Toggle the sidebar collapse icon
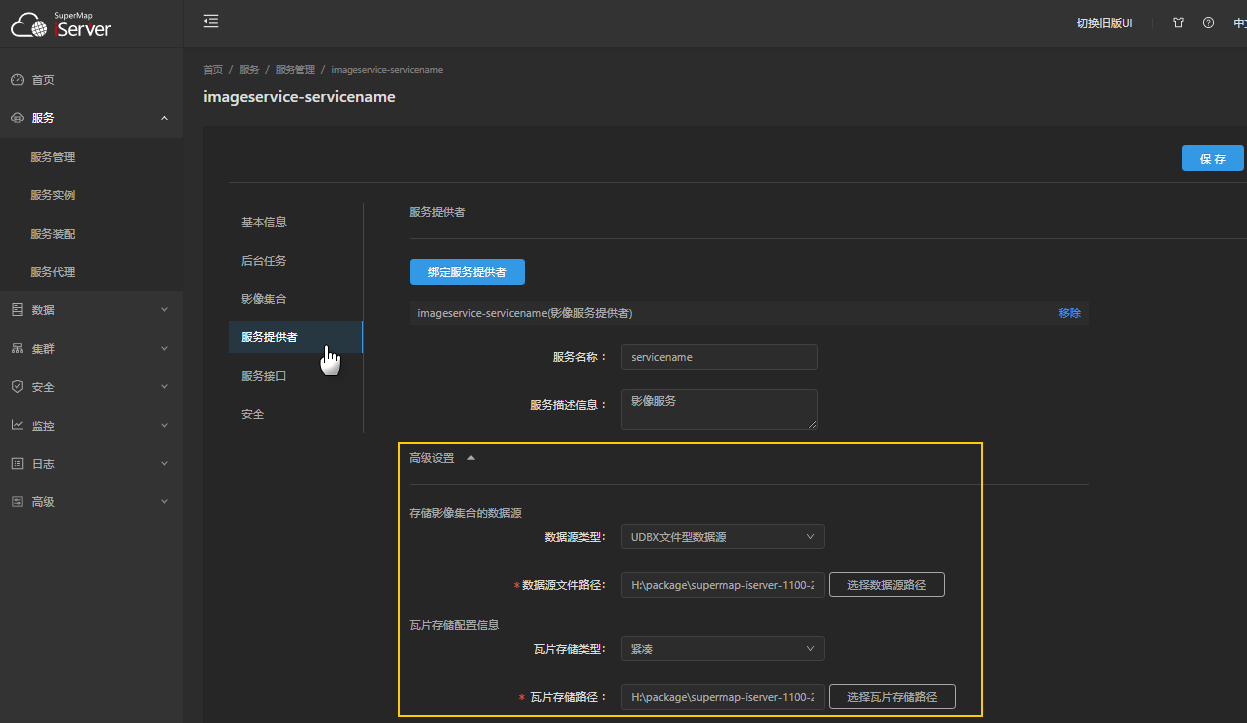The image size is (1247, 723). 211,22
